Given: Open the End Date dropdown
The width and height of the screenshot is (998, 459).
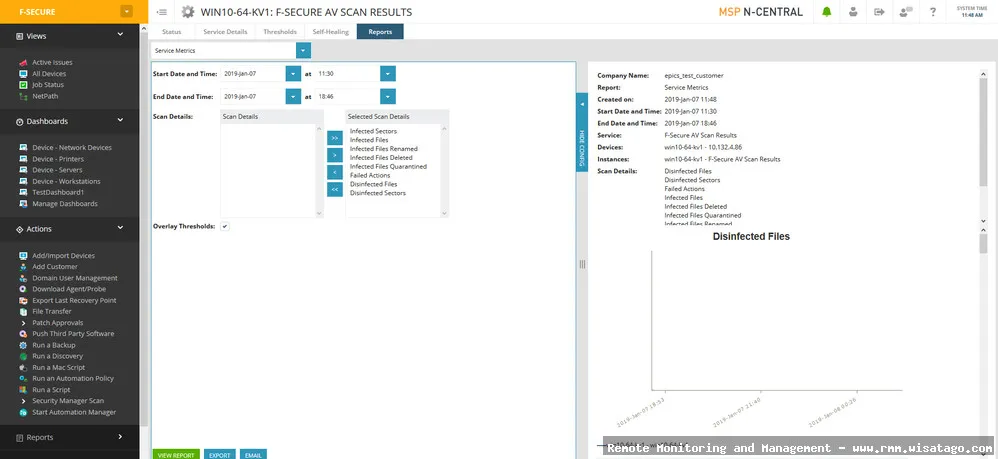Looking at the screenshot, I should coord(293,96).
